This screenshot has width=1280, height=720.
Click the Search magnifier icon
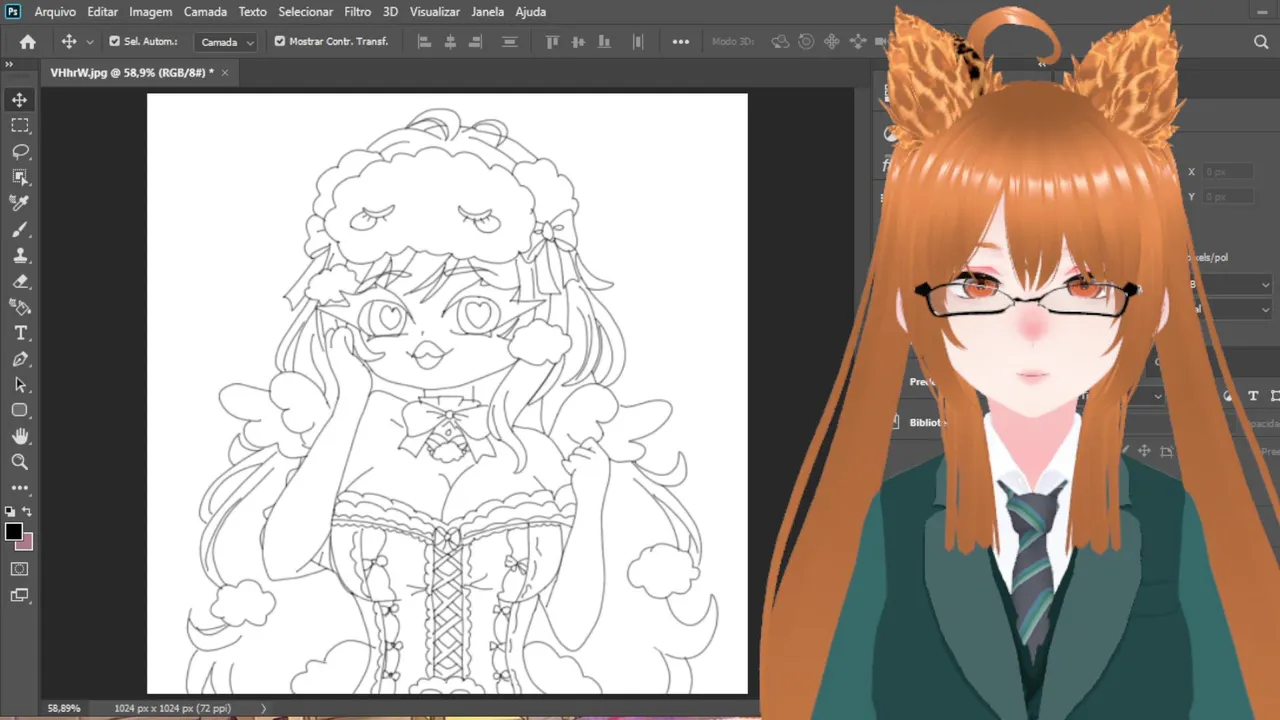click(1261, 42)
